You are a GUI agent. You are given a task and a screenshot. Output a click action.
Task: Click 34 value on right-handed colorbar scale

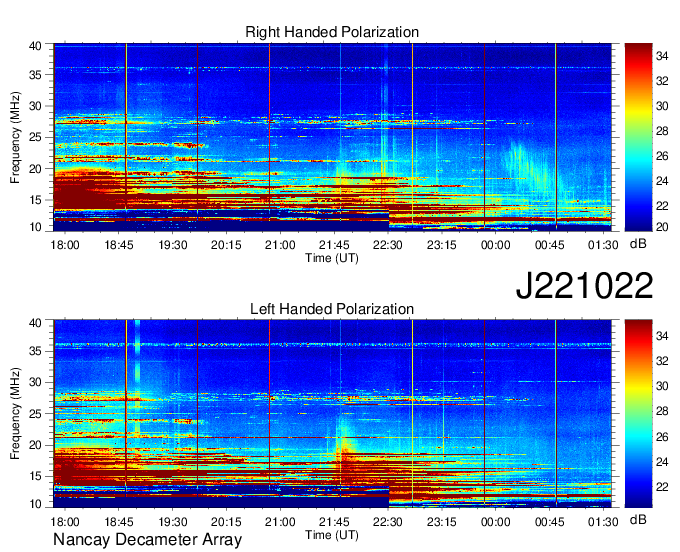coord(662,56)
